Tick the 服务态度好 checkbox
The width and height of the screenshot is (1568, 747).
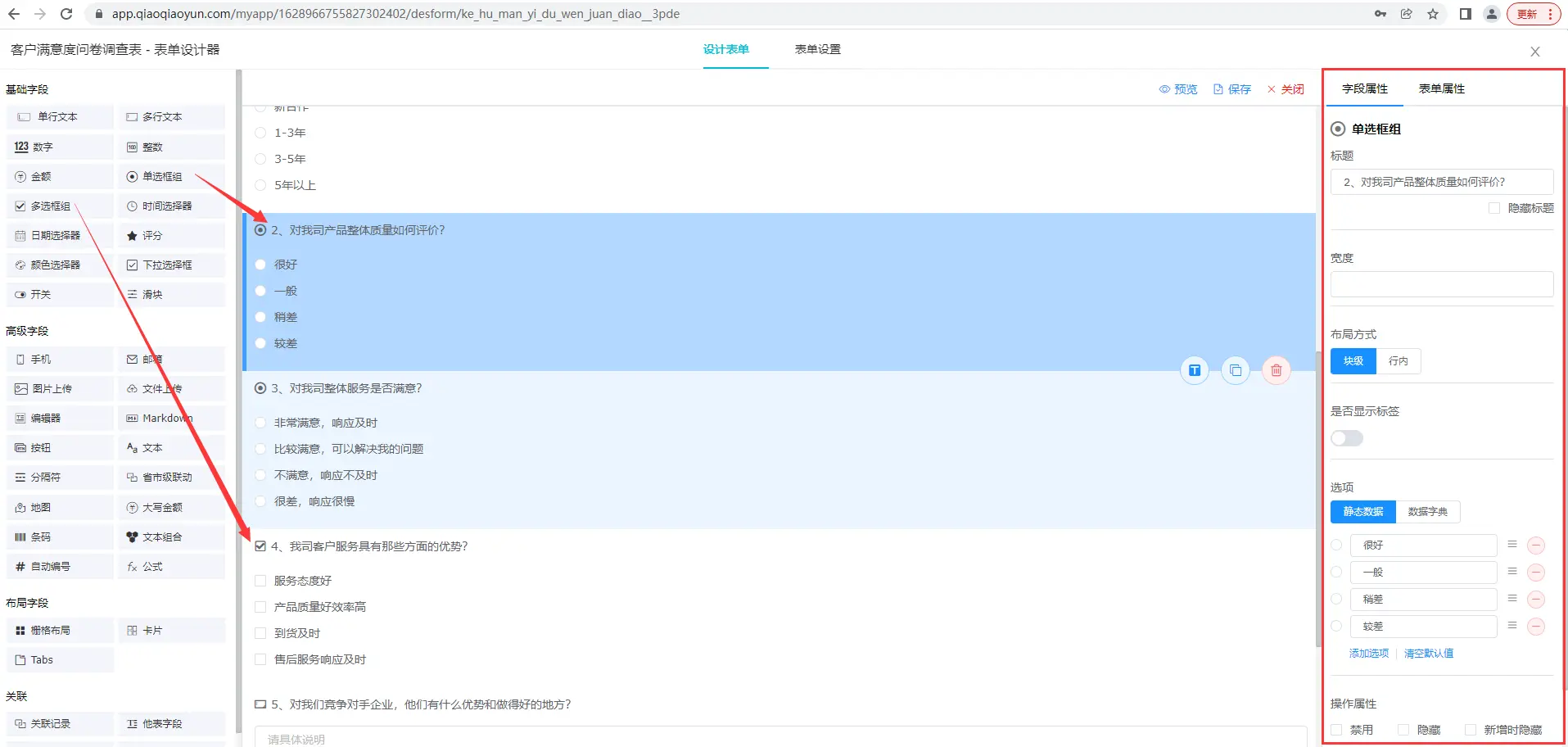tap(260, 581)
